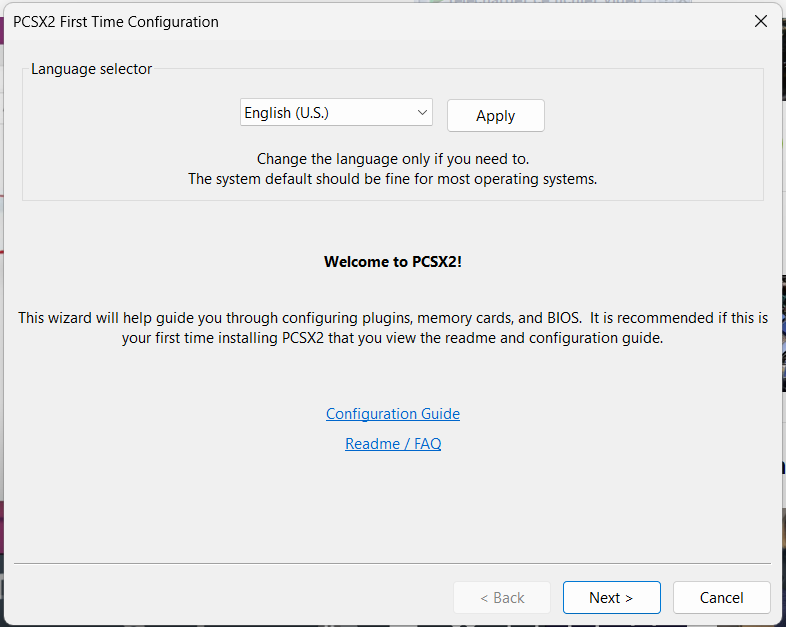Click the Welcome to PCSX2! heading

coord(392,262)
